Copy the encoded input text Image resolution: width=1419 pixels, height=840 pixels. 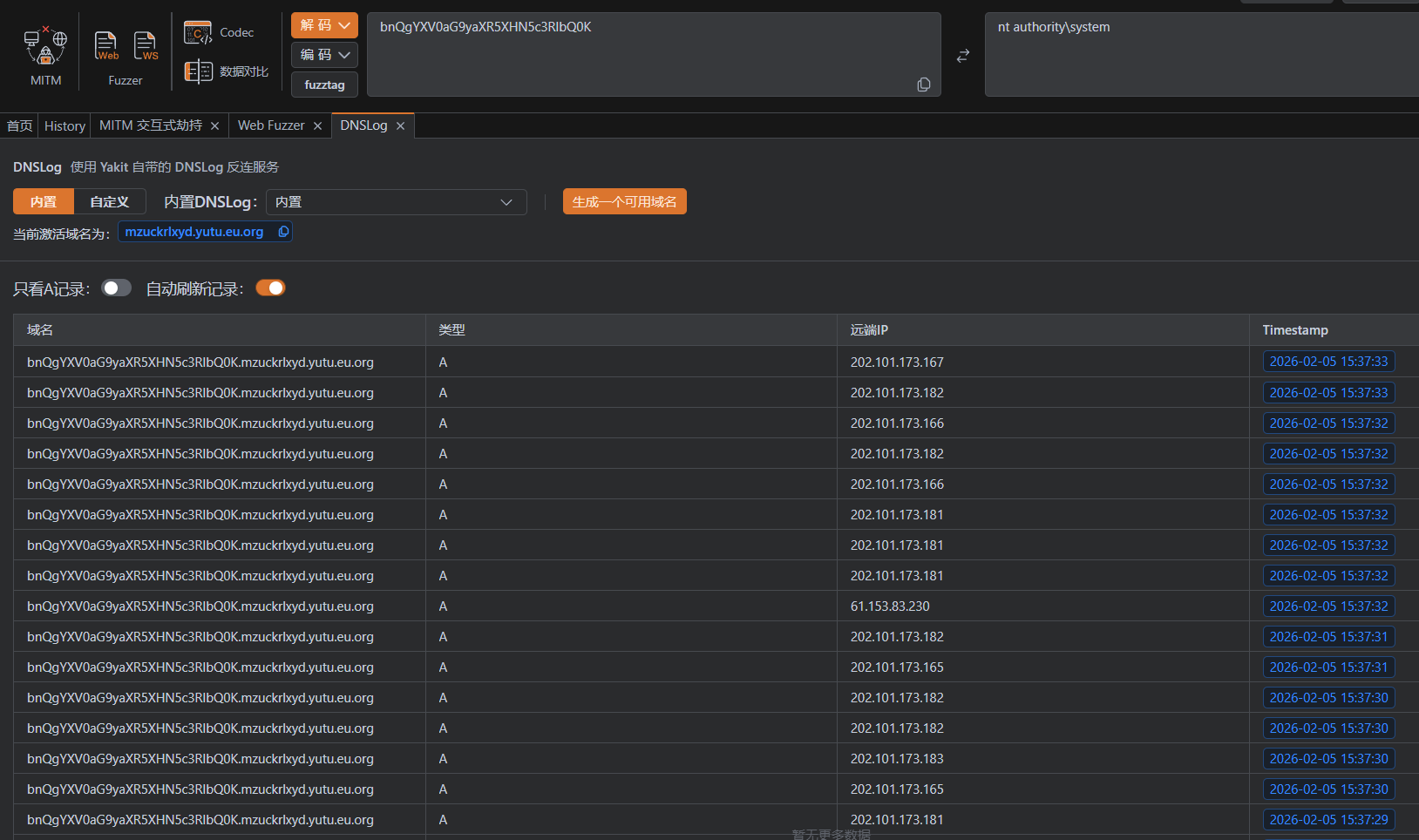pyautogui.click(x=924, y=85)
